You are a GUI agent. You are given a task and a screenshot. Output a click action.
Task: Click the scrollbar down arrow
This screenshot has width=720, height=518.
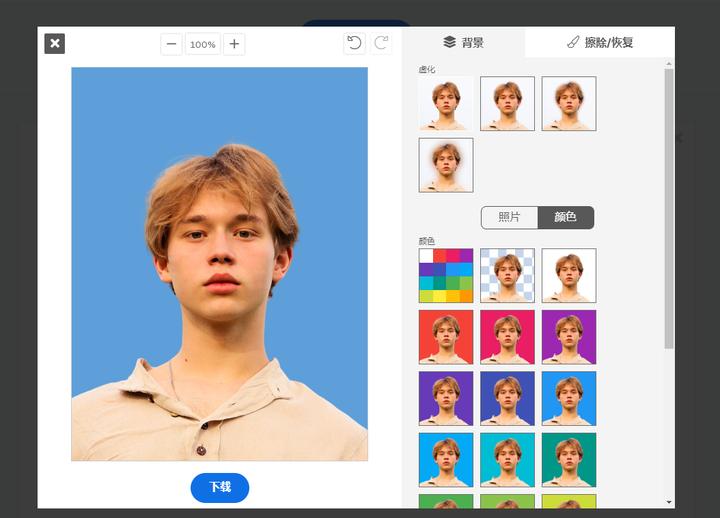point(669,502)
